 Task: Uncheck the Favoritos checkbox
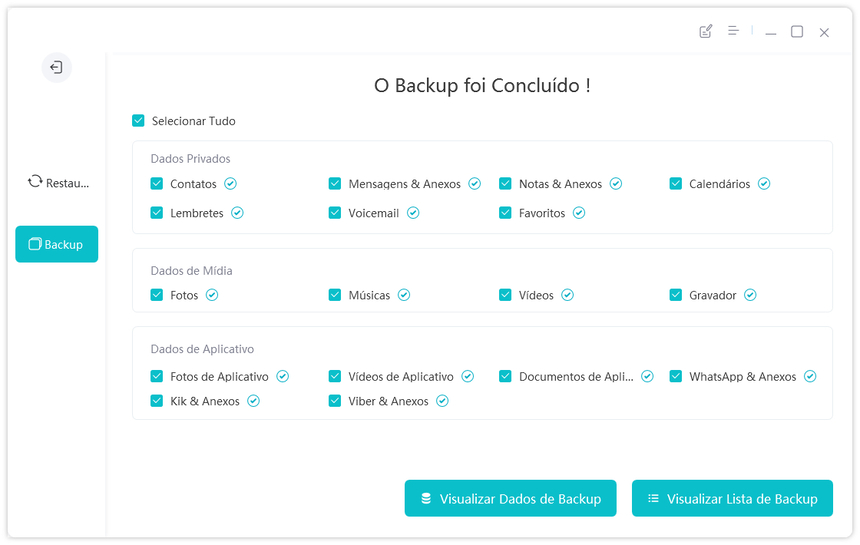pos(505,213)
